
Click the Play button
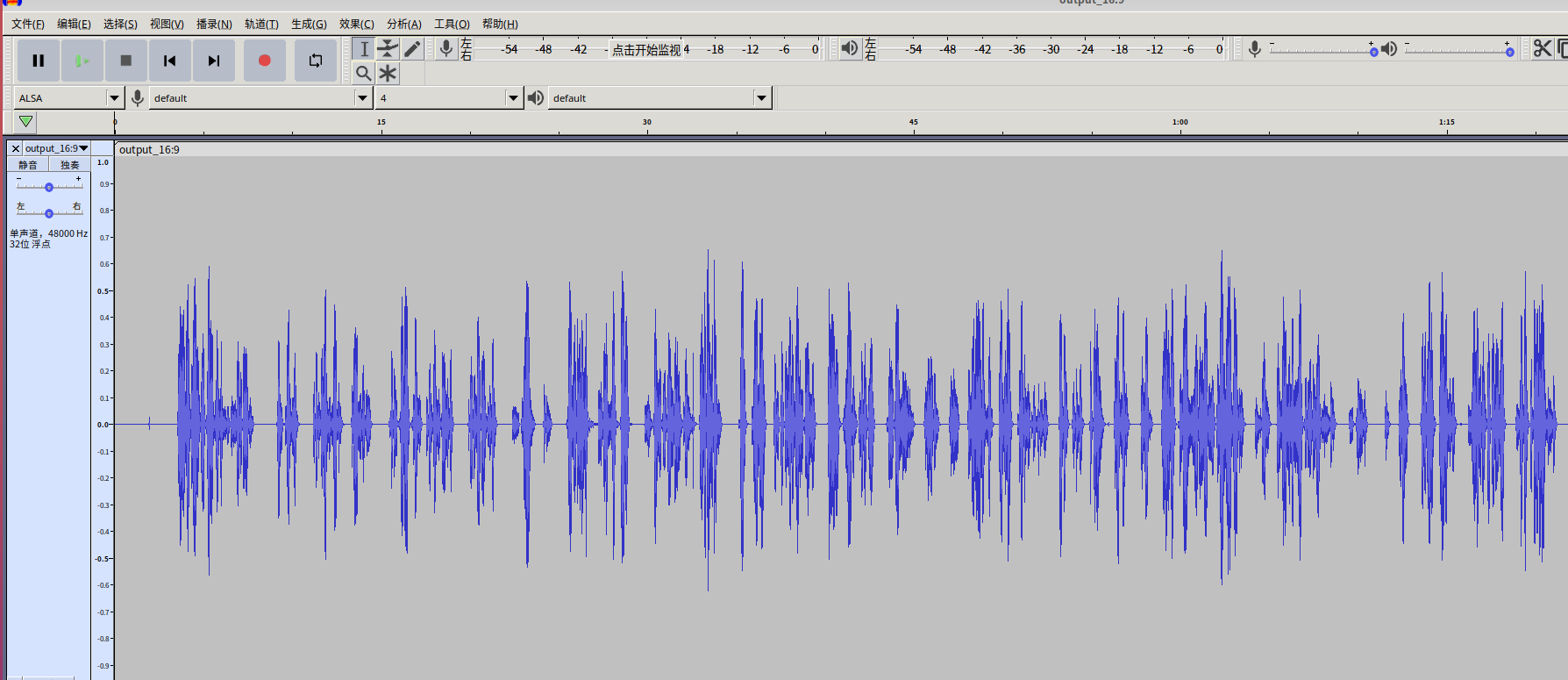coord(82,61)
